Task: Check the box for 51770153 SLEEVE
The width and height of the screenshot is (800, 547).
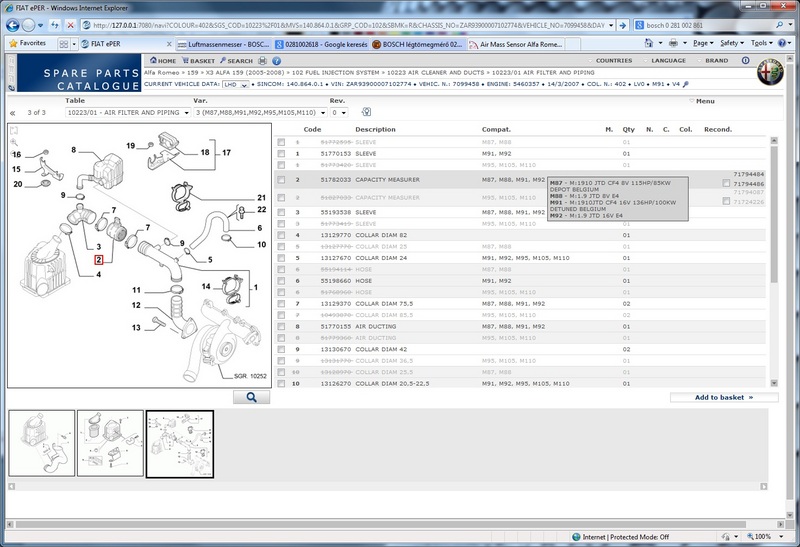Action: click(x=281, y=154)
